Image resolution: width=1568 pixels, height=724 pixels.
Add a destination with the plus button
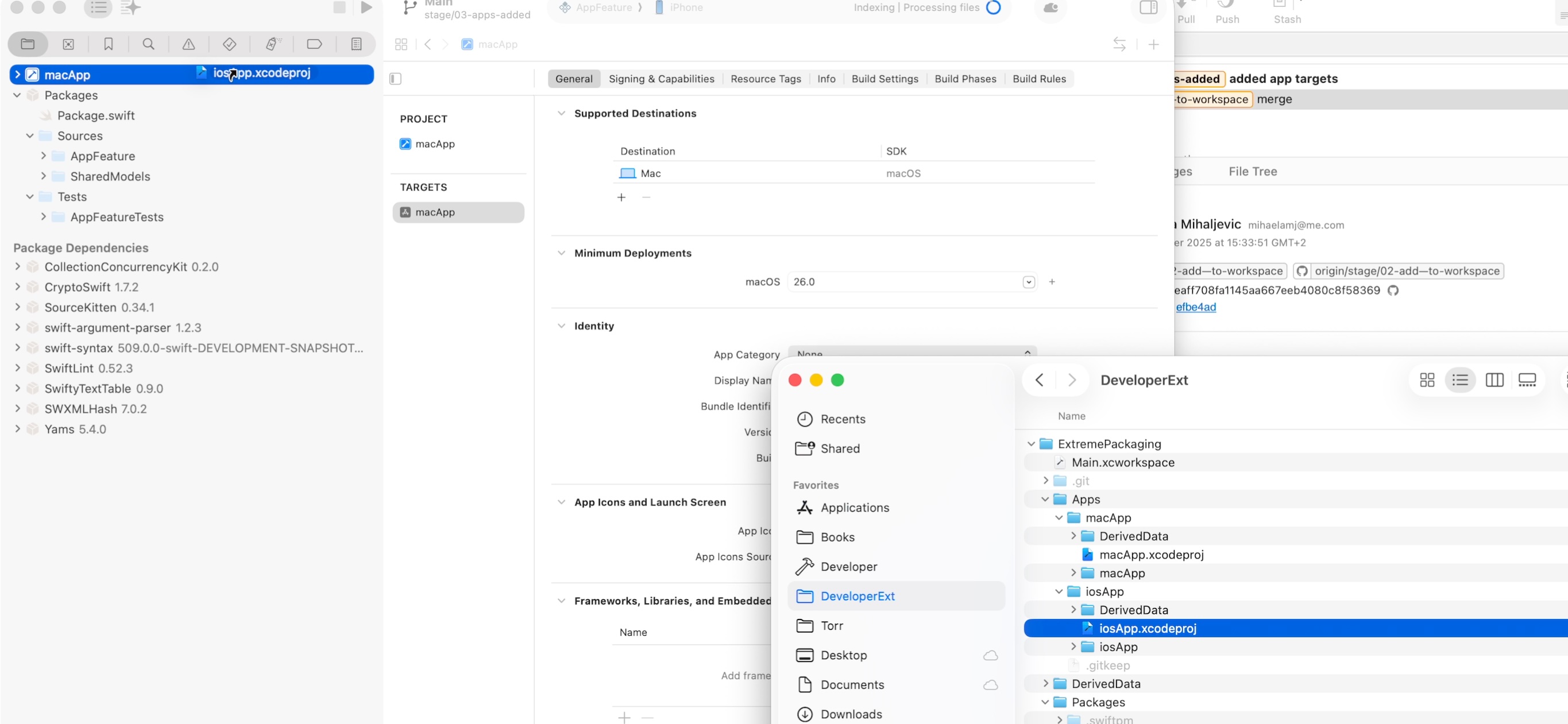621,197
